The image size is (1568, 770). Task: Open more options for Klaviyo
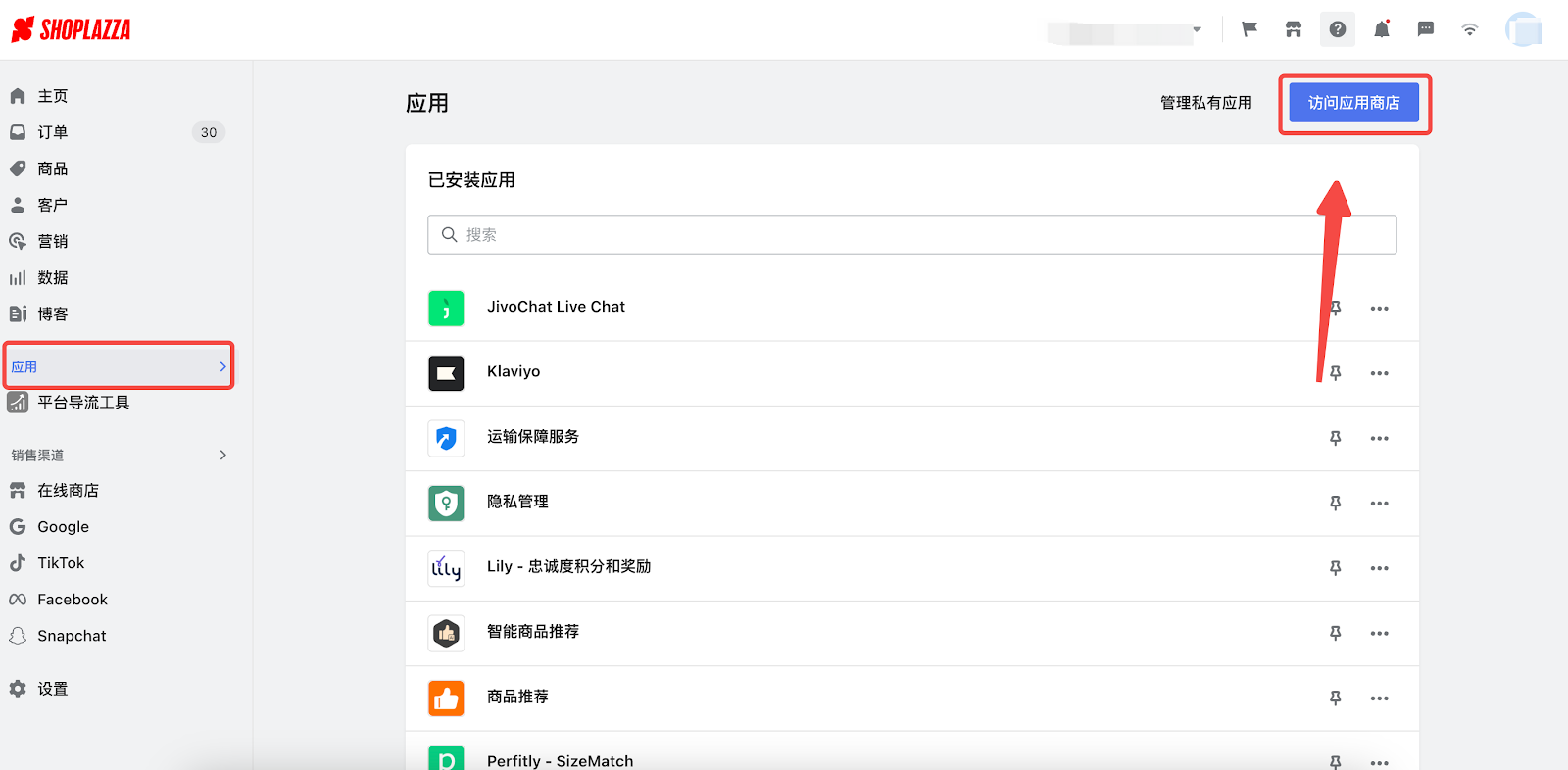[x=1379, y=373]
